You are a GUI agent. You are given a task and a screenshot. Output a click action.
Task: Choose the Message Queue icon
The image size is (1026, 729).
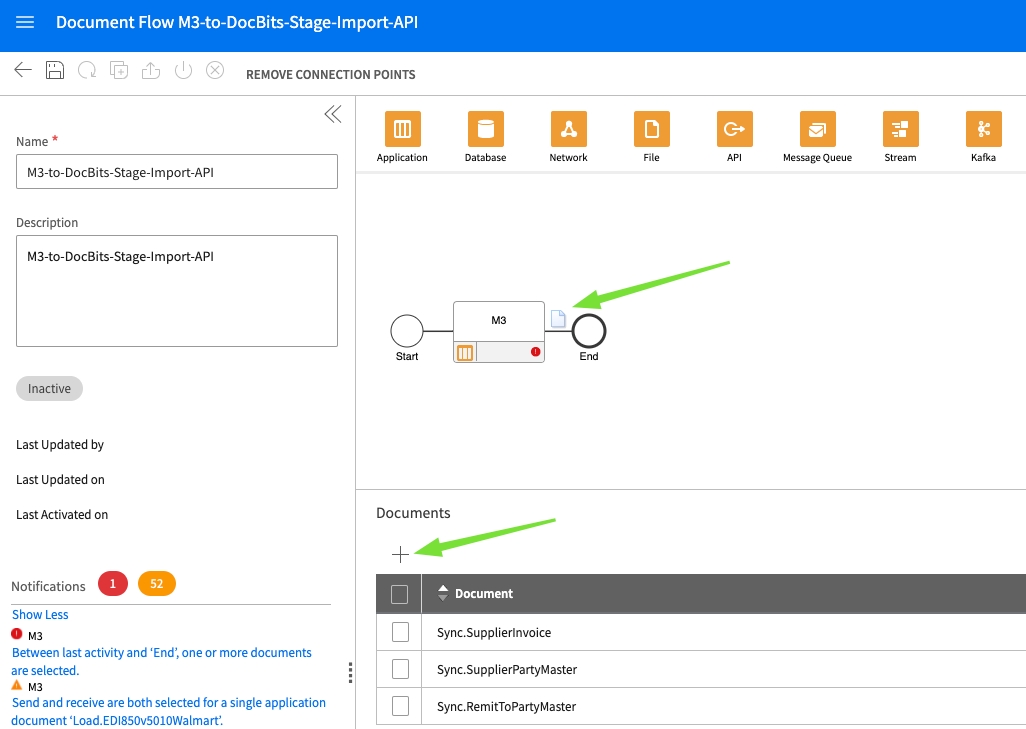(x=817, y=129)
